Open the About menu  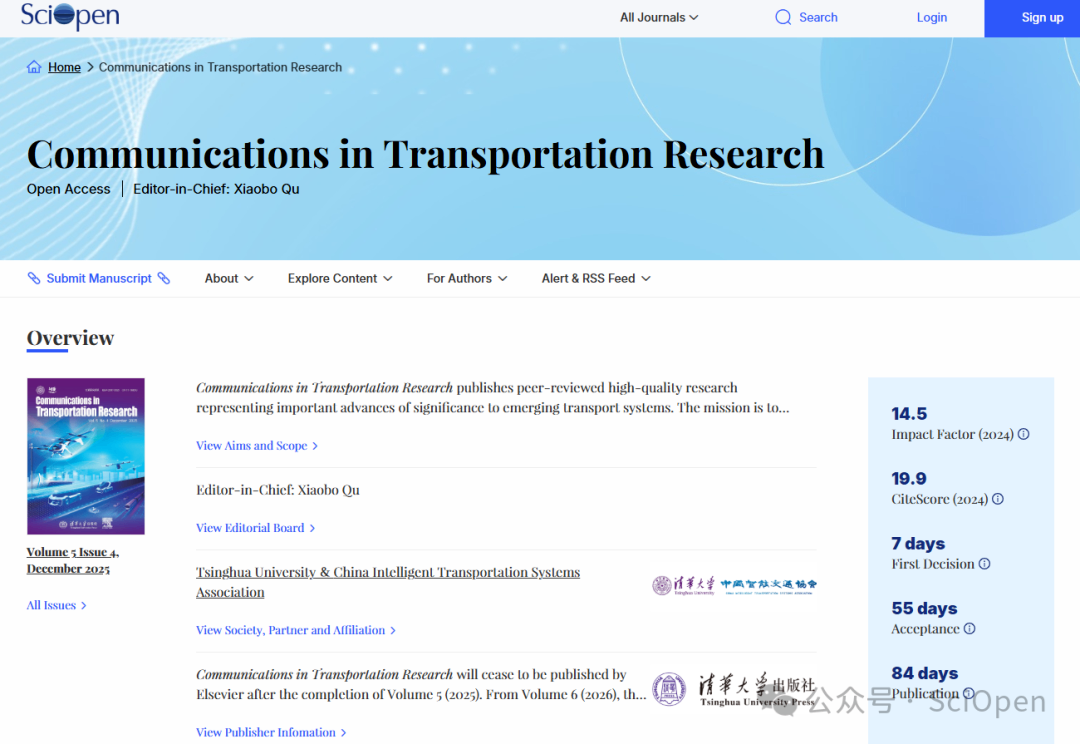coord(229,278)
